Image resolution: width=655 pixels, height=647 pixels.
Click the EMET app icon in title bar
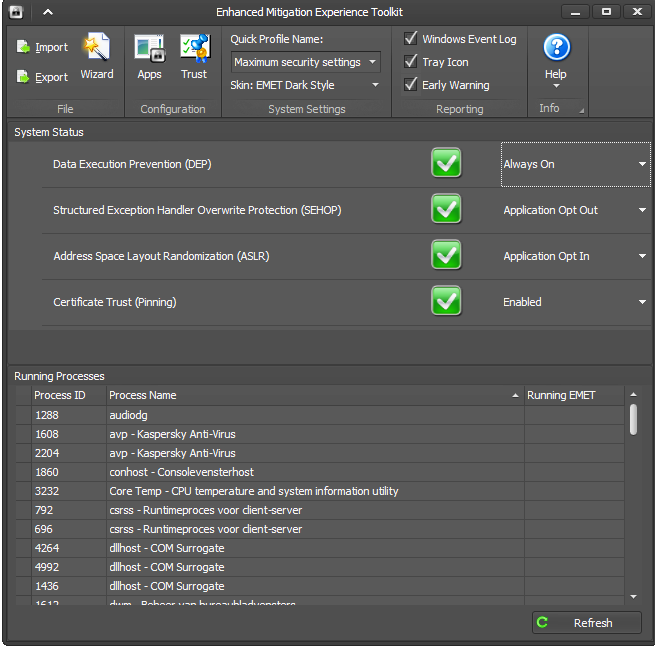(x=16, y=12)
